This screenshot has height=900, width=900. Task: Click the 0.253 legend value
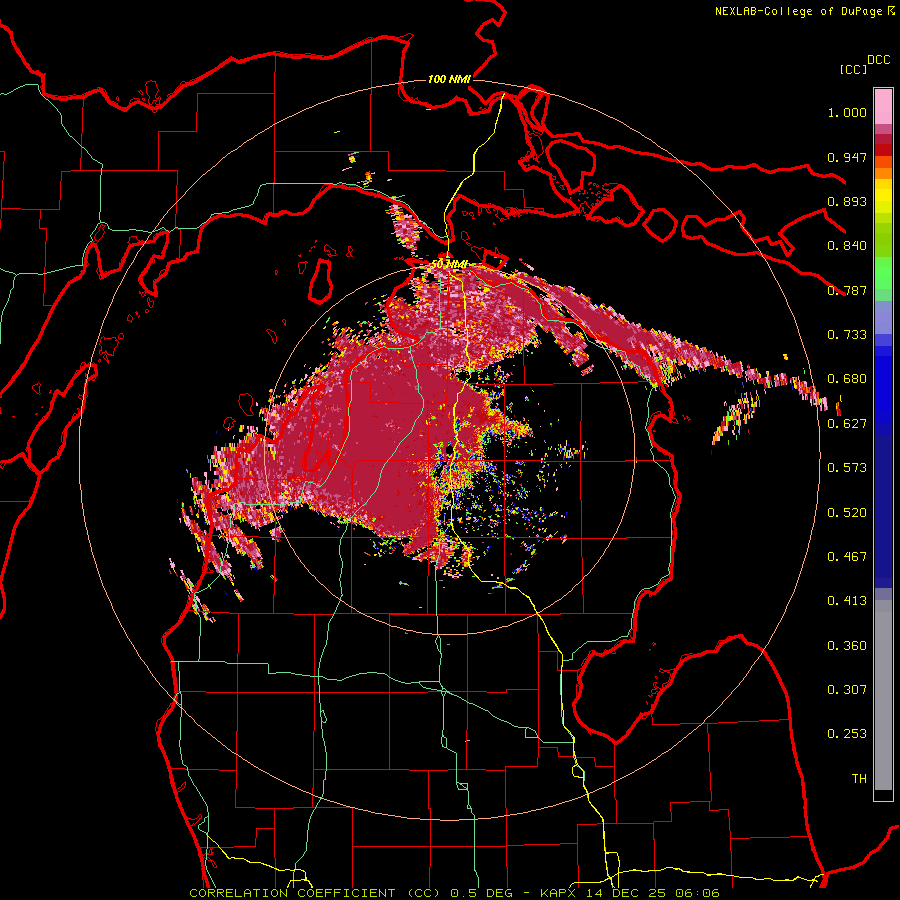[847, 734]
